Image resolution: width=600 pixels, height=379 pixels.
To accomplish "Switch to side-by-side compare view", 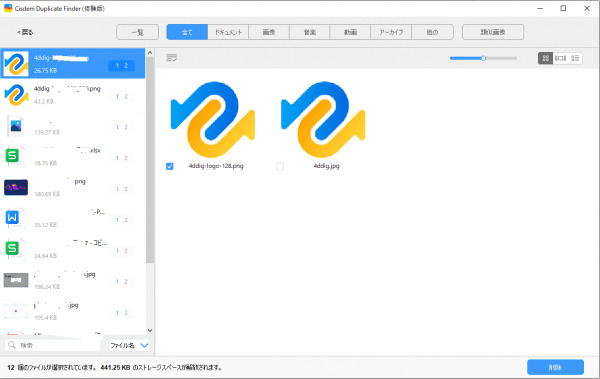I will [x=560, y=58].
